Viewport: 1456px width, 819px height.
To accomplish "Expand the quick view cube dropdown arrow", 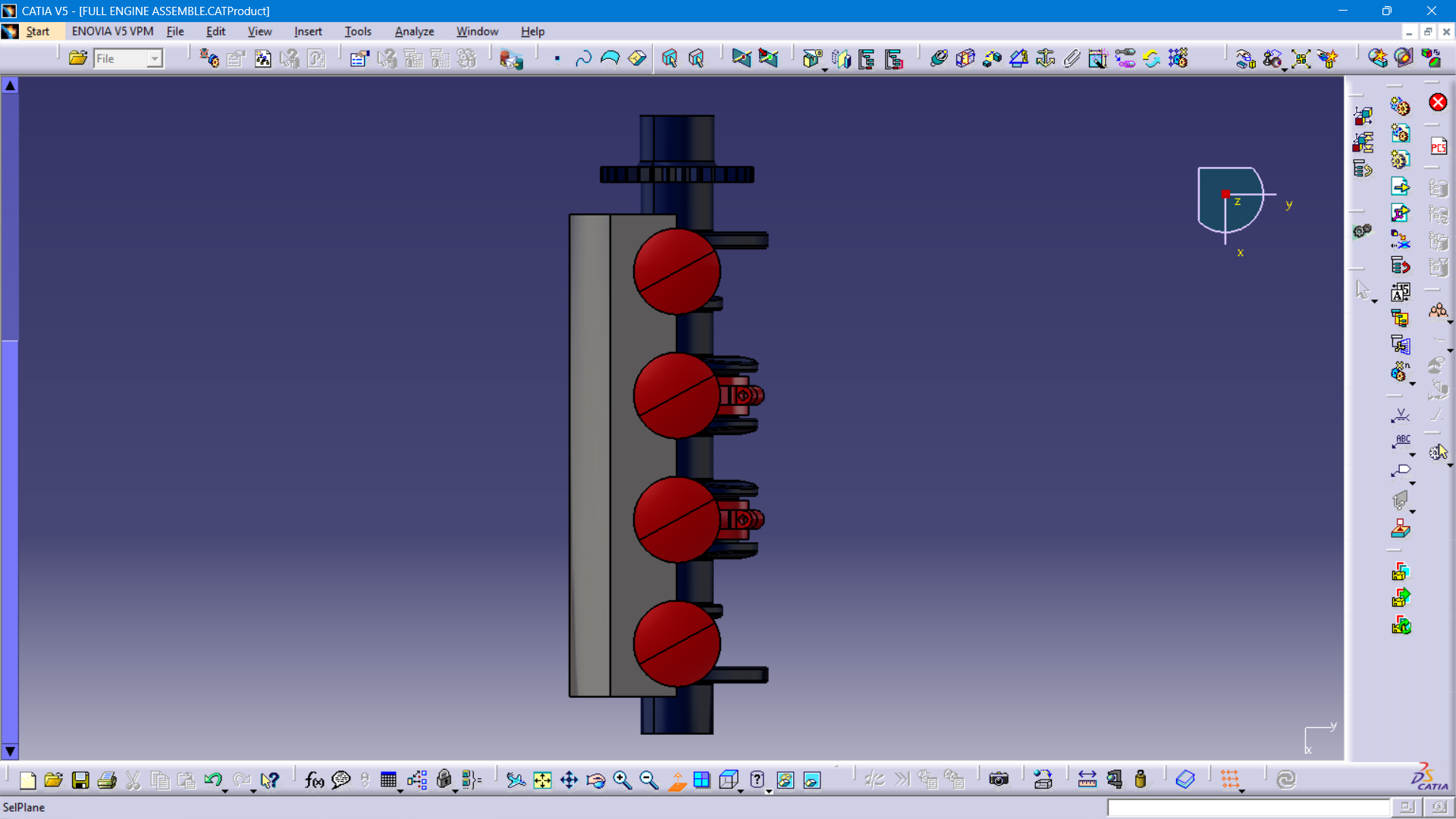I will [741, 791].
